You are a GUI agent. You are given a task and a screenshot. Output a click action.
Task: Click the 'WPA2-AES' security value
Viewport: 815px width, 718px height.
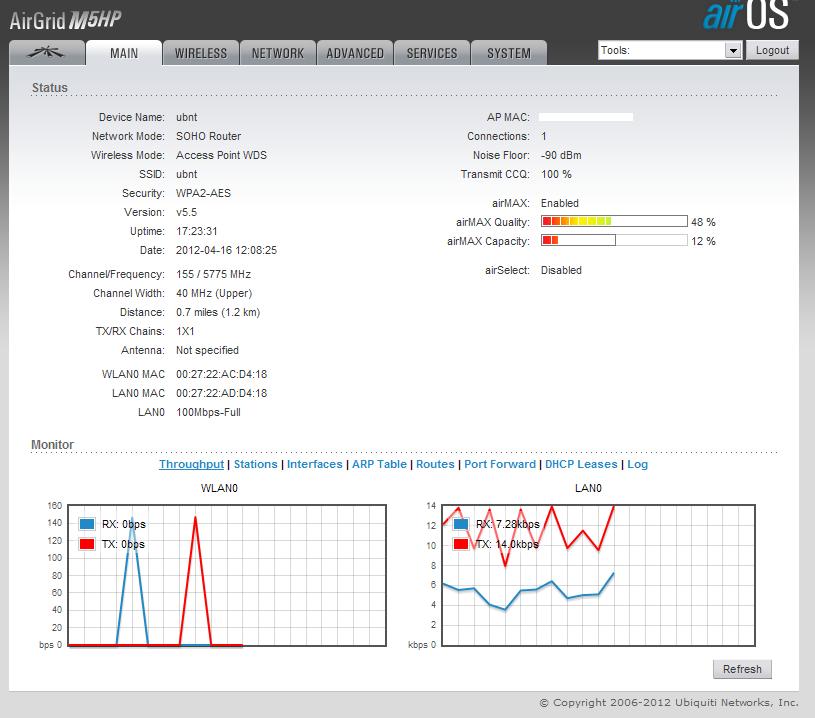(203, 193)
